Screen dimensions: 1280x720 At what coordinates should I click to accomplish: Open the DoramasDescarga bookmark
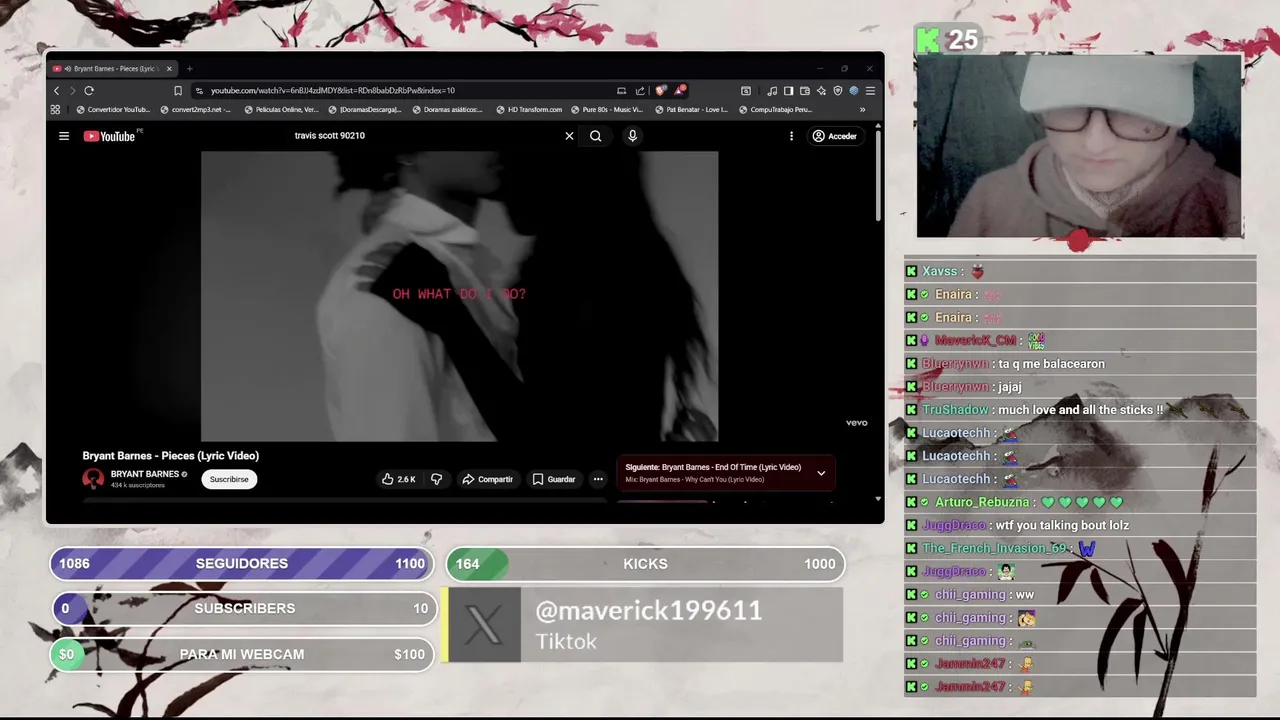pos(364,110)
